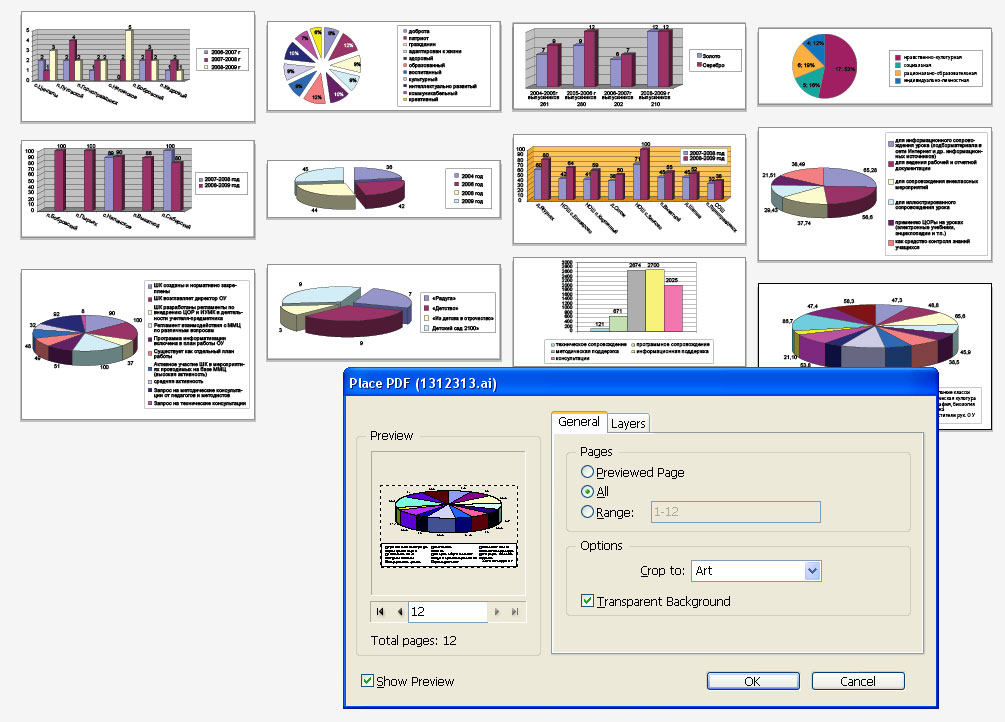Image resolution: width=1005 pixels, height=722 pixels.
Task: Confirm placement with the OK button
Action: (753, 681)
